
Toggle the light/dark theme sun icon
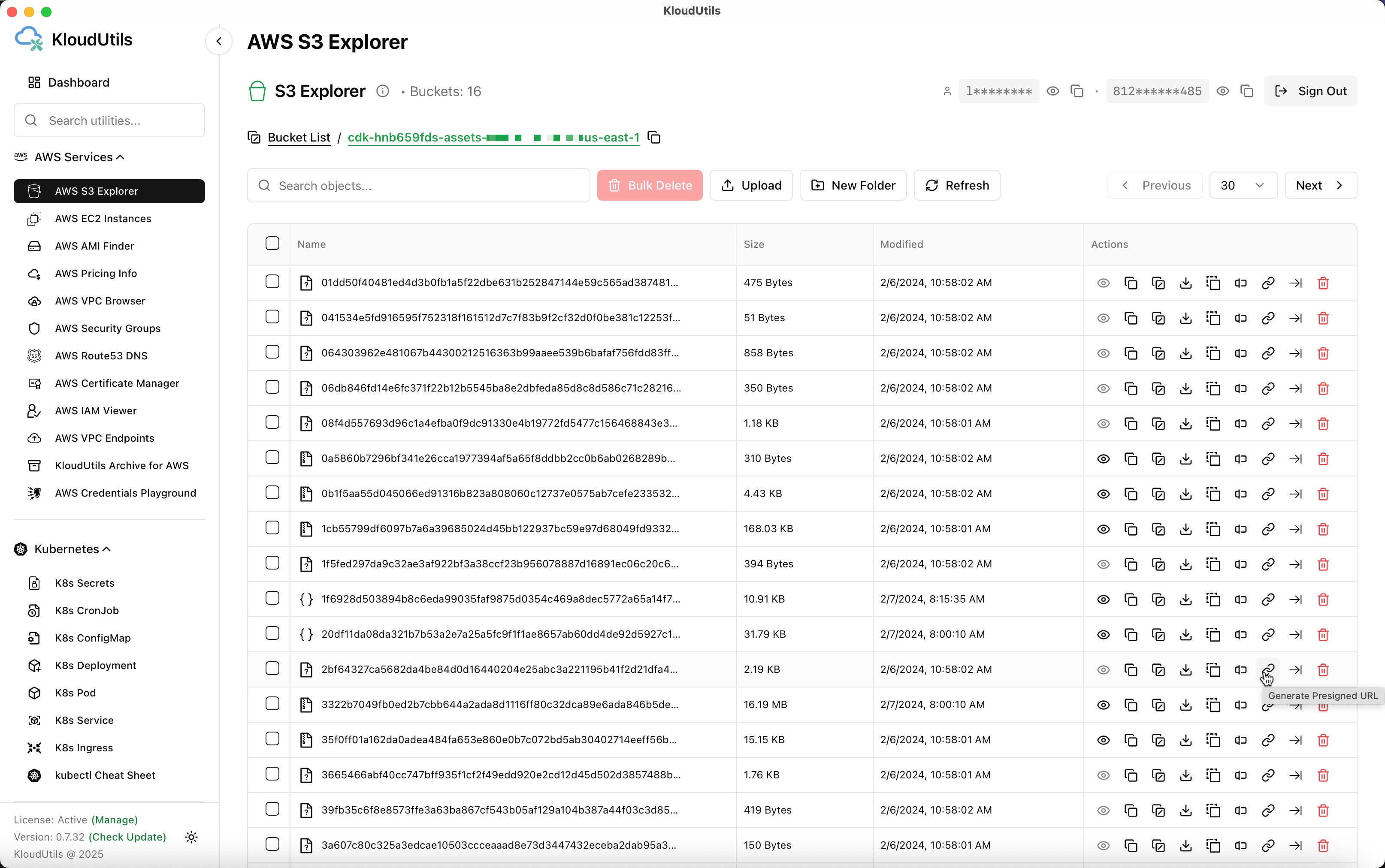click(x=191, y=837)
